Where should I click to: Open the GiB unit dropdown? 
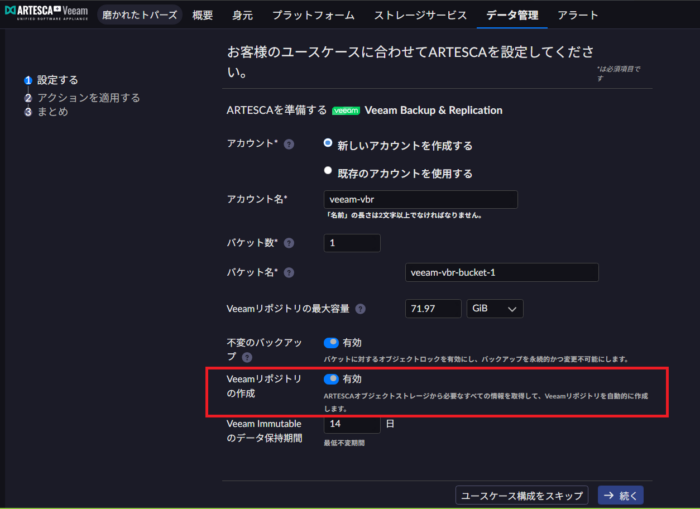pyautogui.click(x=495, y=309)
